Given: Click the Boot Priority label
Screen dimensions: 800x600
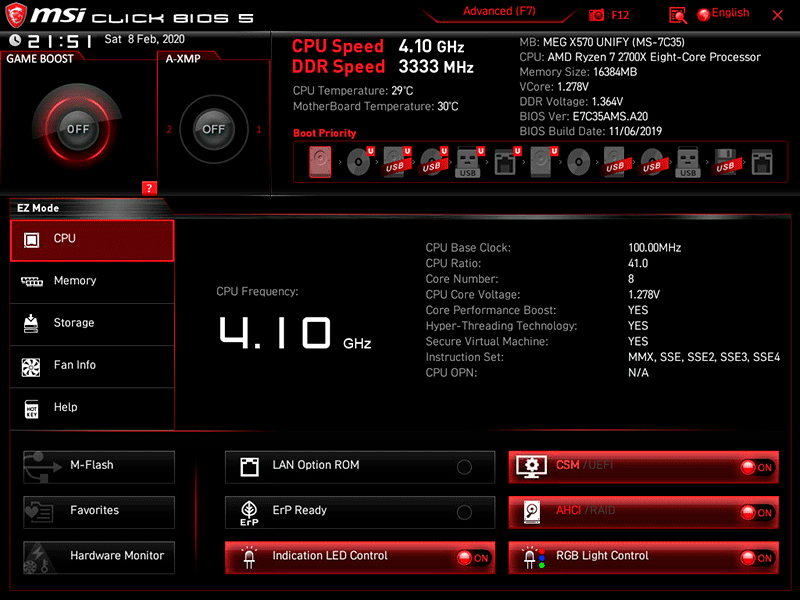Looking at the screenshot, I should (324, 133).
